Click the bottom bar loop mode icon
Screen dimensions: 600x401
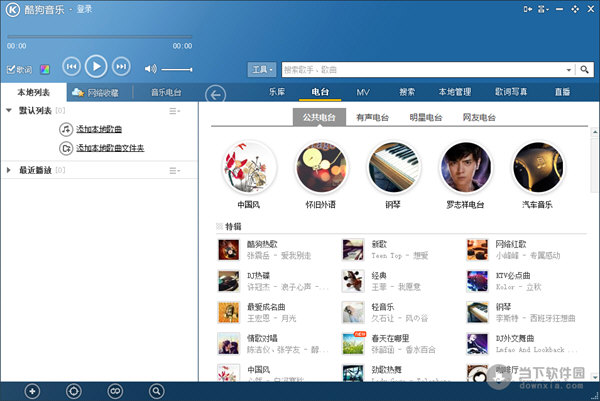115,391
